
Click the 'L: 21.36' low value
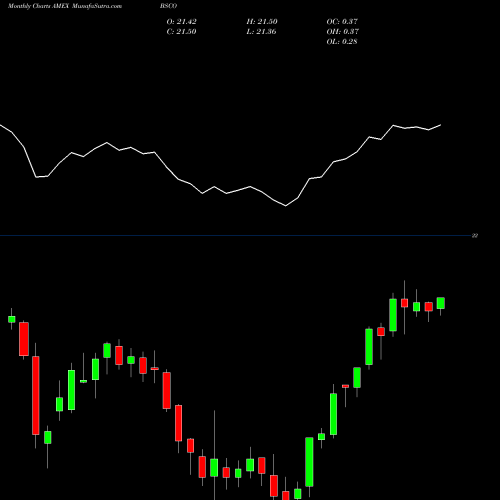point(261,32)
